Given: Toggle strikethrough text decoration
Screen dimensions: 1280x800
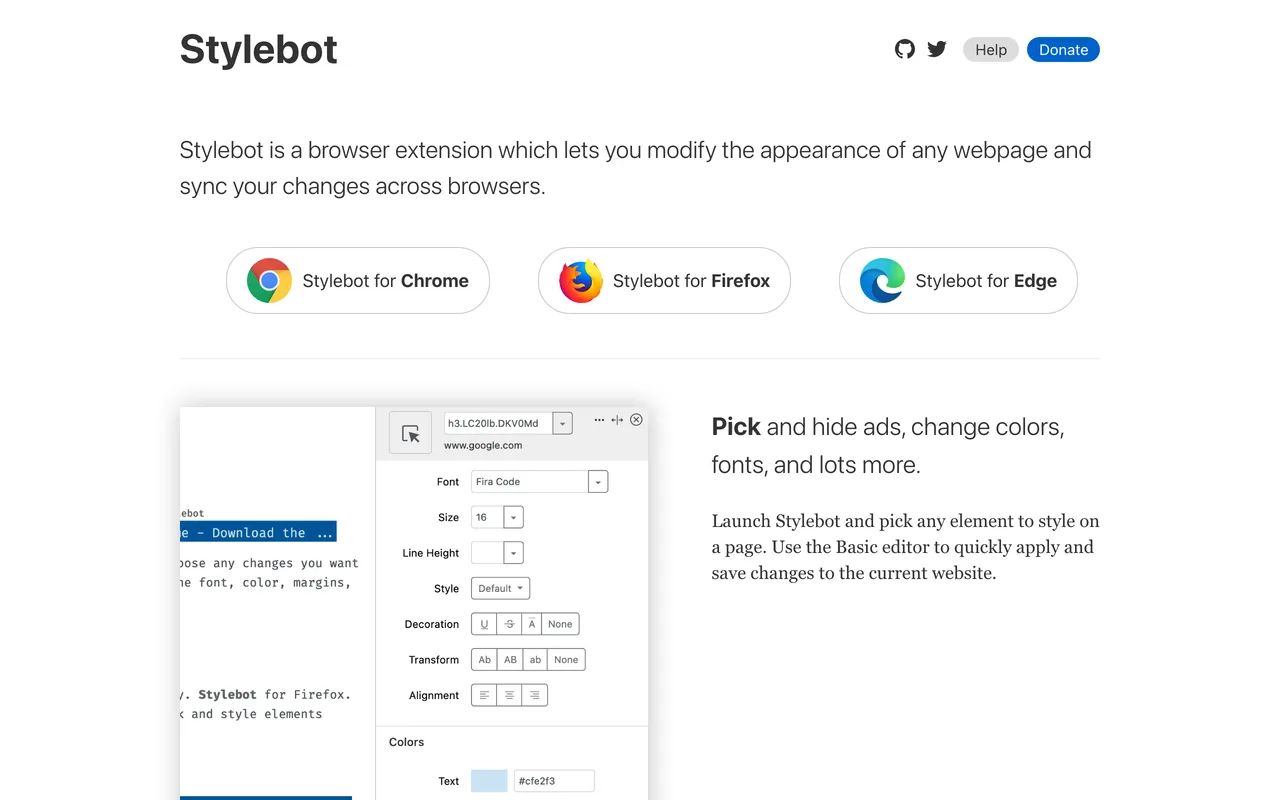Looking at the screenshot, I should (x=509, y=624).
